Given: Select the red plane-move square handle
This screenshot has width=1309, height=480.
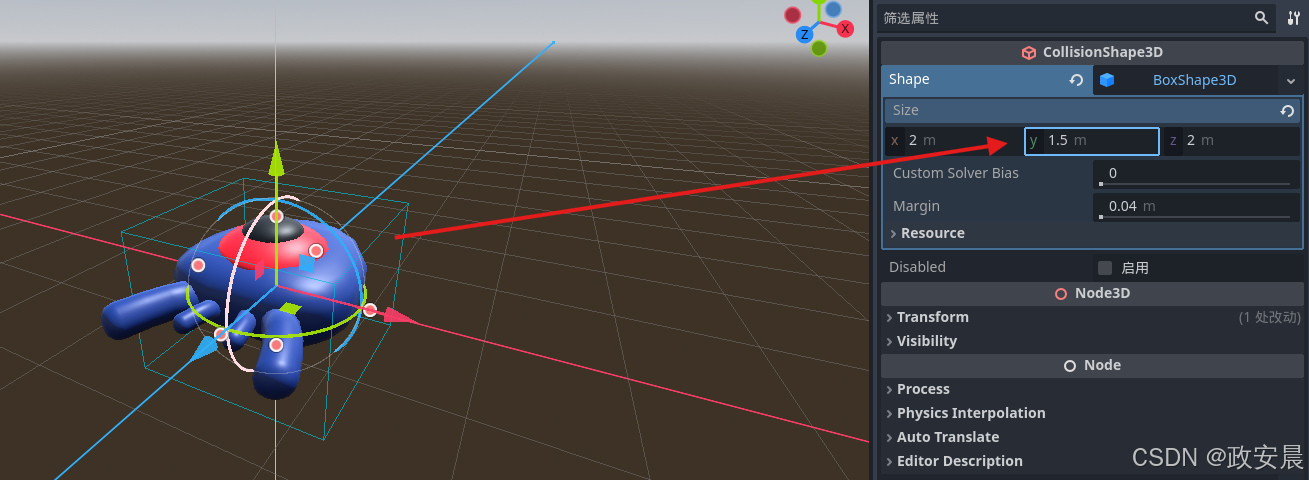Looking at the screenshot, I should tap(258, 270).
